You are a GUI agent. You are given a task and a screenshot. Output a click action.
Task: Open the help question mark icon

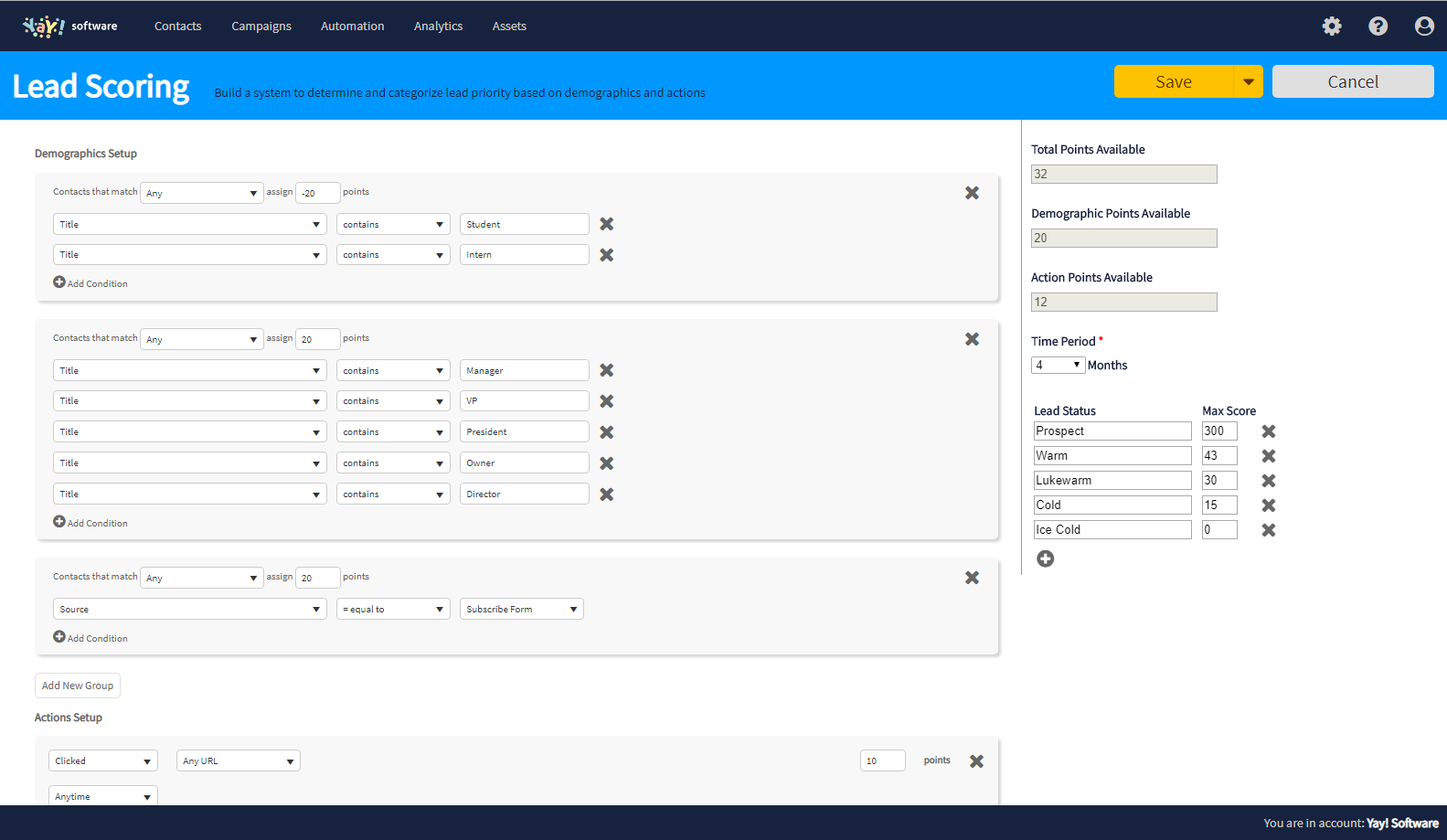pos(1378,27)
